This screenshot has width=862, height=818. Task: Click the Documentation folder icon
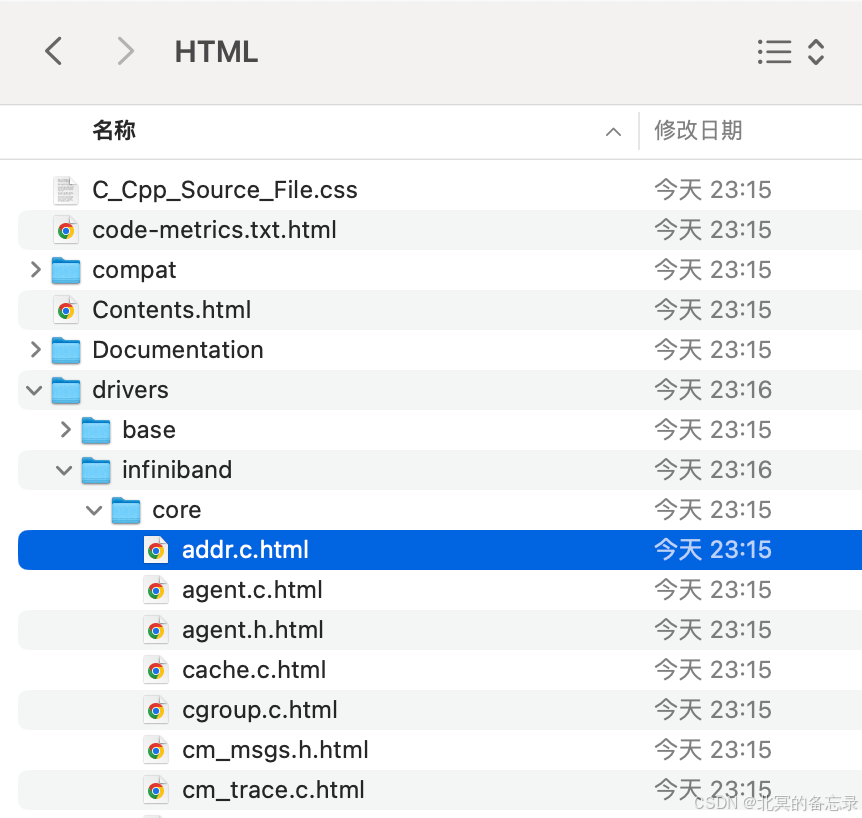point(66,350)
